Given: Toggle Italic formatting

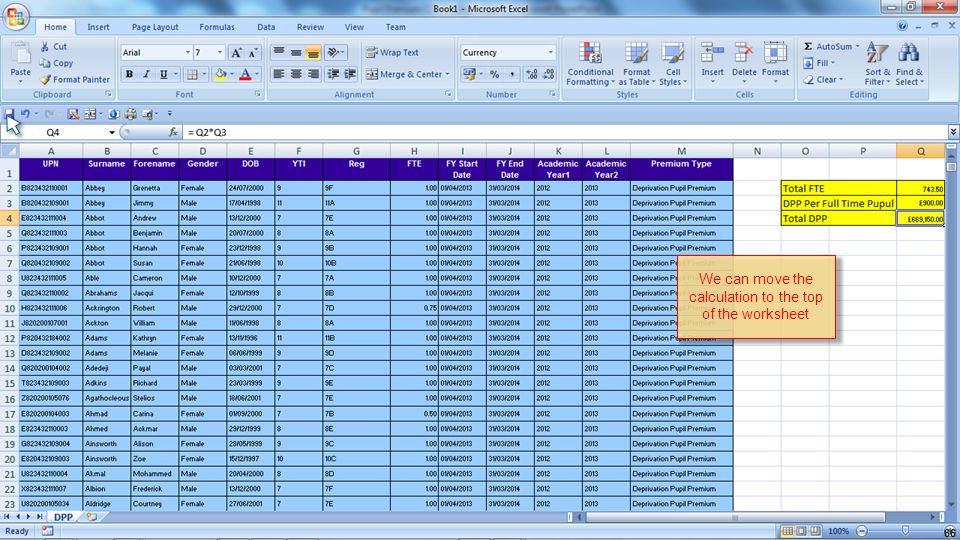Looking at the screenshot, I should coord(146,74).
